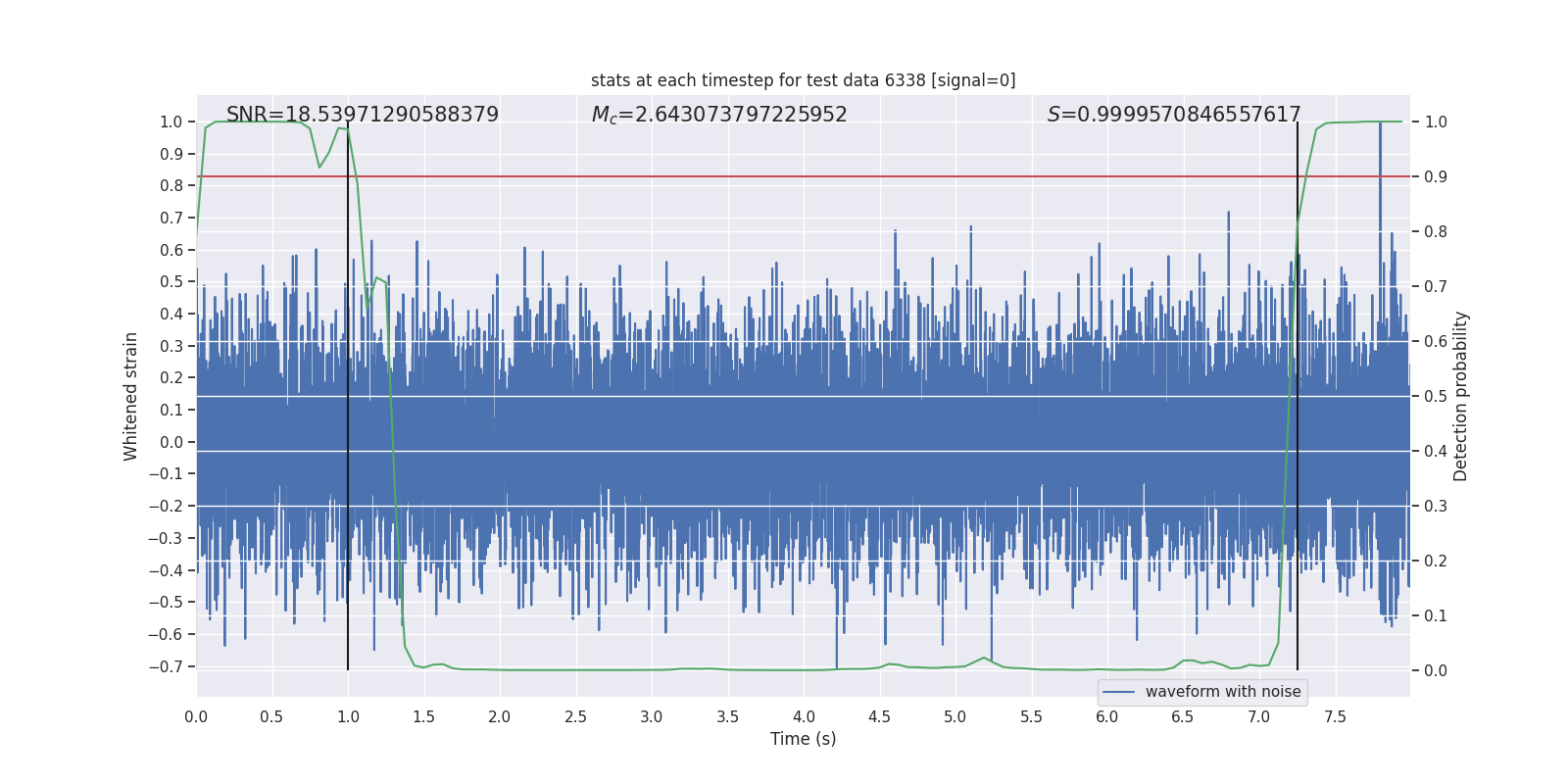Click the 6.5 tick on time axis
The width and height of the screenshot is (1568, 784).
coord(1183,716)
